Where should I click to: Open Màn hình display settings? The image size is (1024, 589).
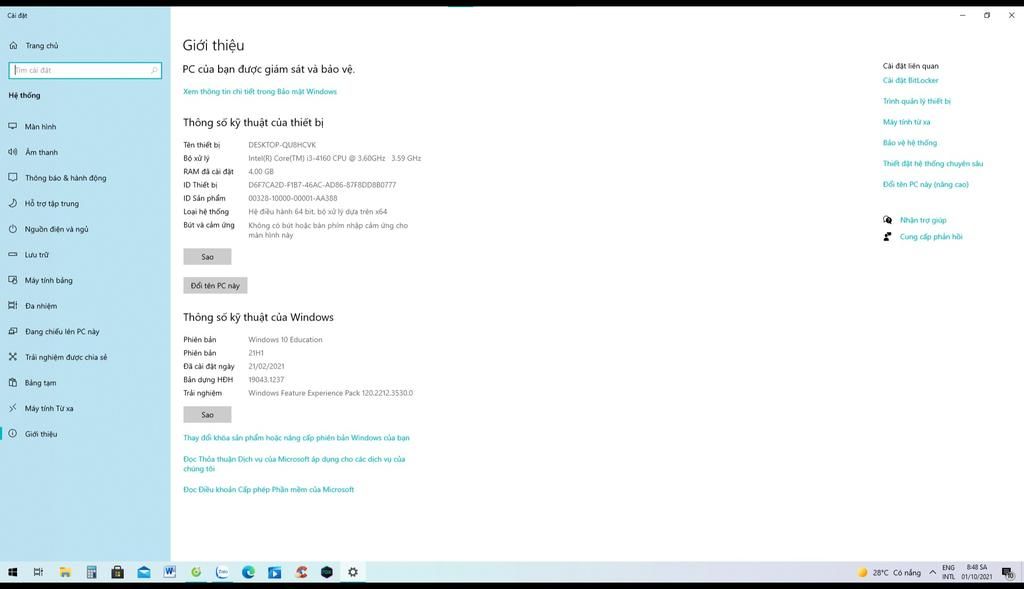(x=40, y=127)
